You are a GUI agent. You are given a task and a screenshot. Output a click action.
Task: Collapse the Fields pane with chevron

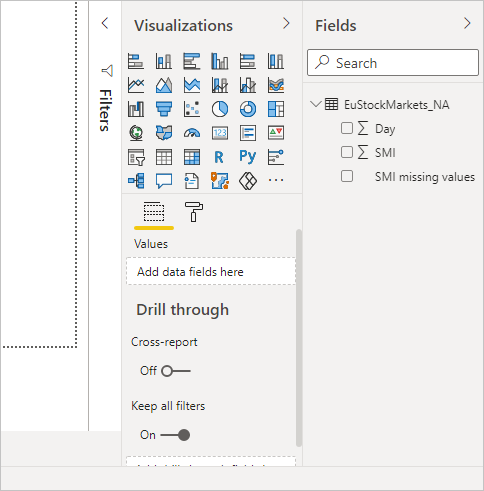pyautogui.click(x=467, y=23)
